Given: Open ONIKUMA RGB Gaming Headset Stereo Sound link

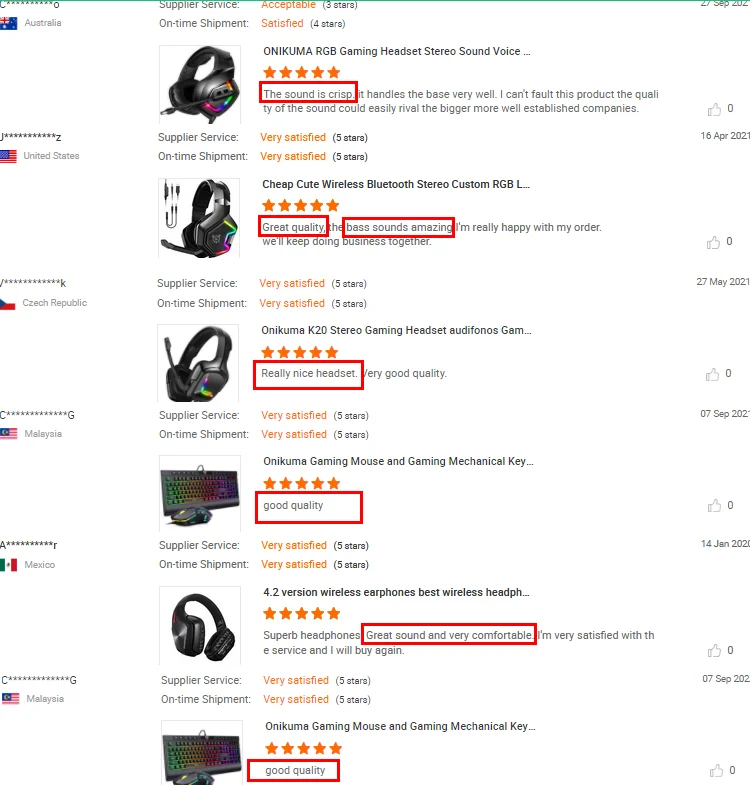Looking at the screenshot, I should [x=397, y=51].
